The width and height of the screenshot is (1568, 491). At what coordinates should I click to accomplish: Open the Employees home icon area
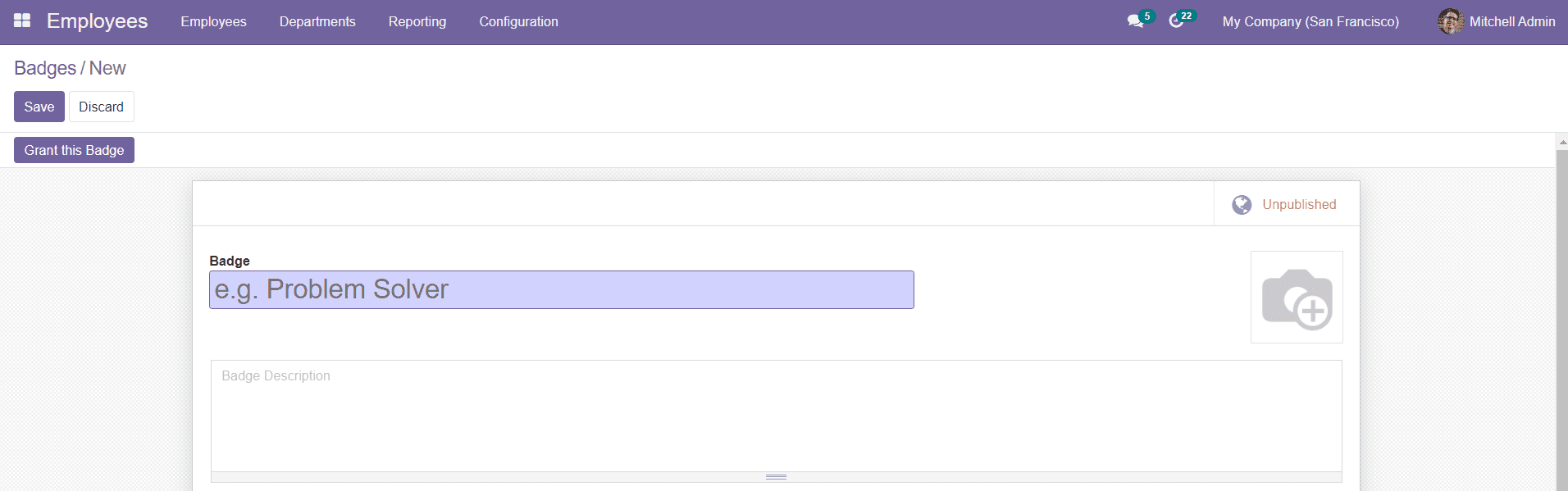coord(96,20)
